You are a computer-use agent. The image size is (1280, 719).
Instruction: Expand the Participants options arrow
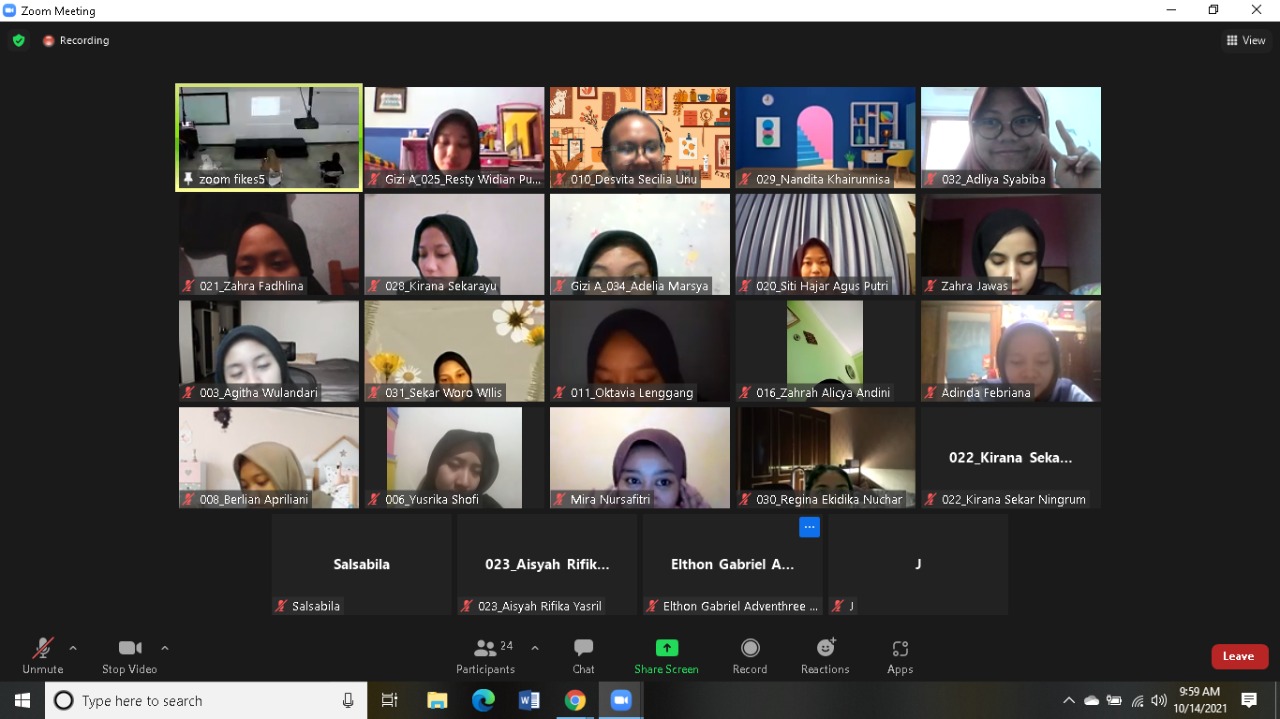(535, 648)
